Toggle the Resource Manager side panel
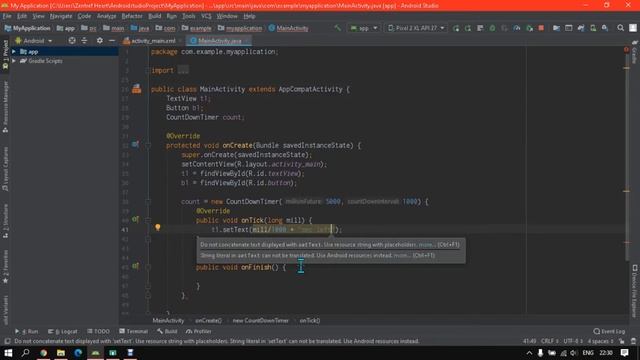 click(5, 107)
